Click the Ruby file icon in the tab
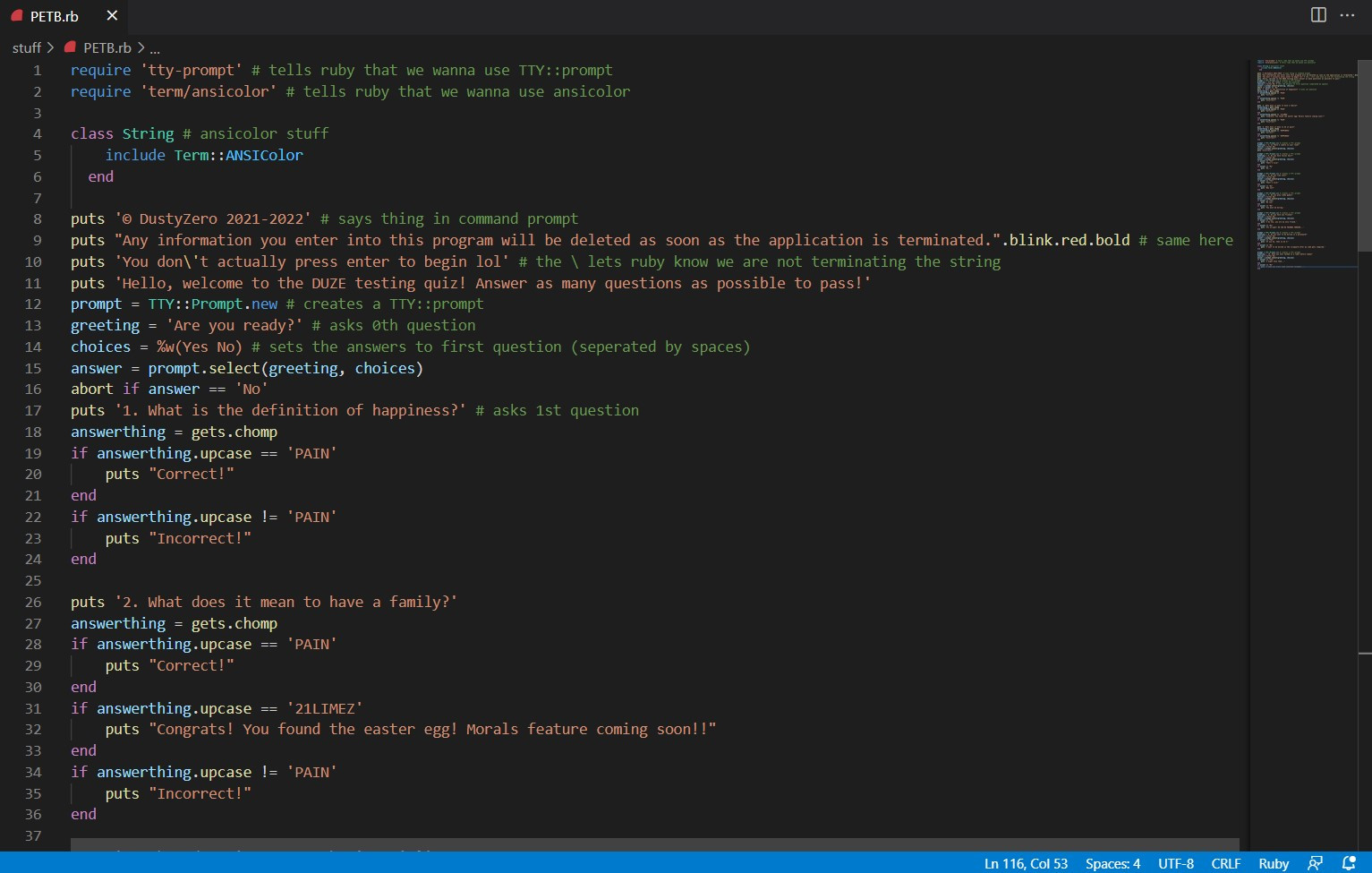This screenshot has width=1372, height=873. pyautogui.click(x=17, y=16)
